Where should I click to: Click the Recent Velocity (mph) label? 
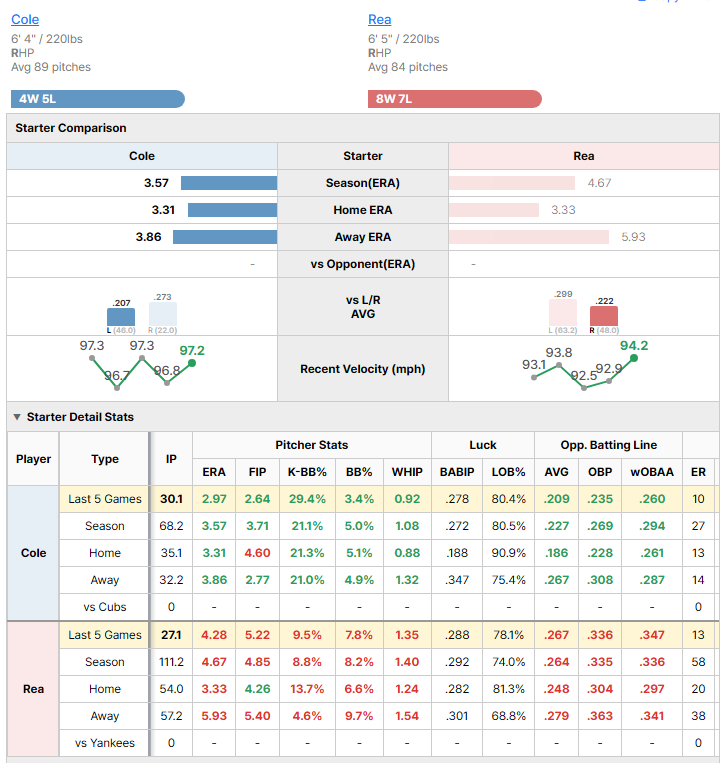click(x=363, y=369)
